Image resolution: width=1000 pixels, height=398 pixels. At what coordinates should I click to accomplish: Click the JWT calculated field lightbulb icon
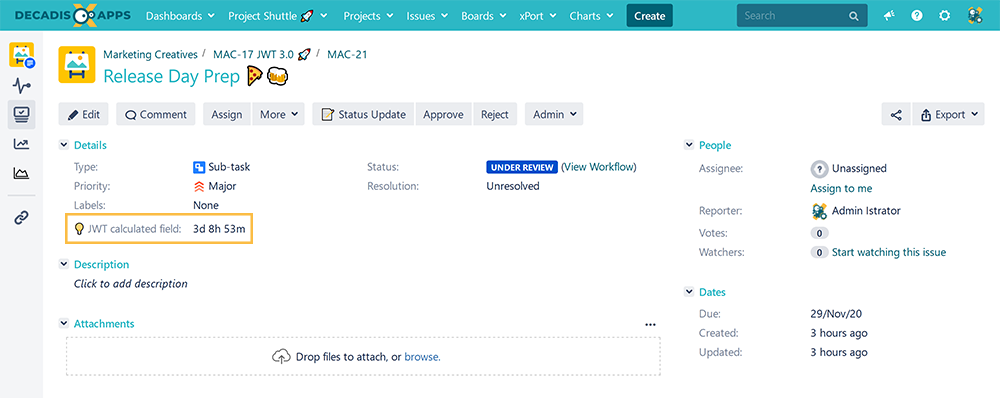[79, 228]
